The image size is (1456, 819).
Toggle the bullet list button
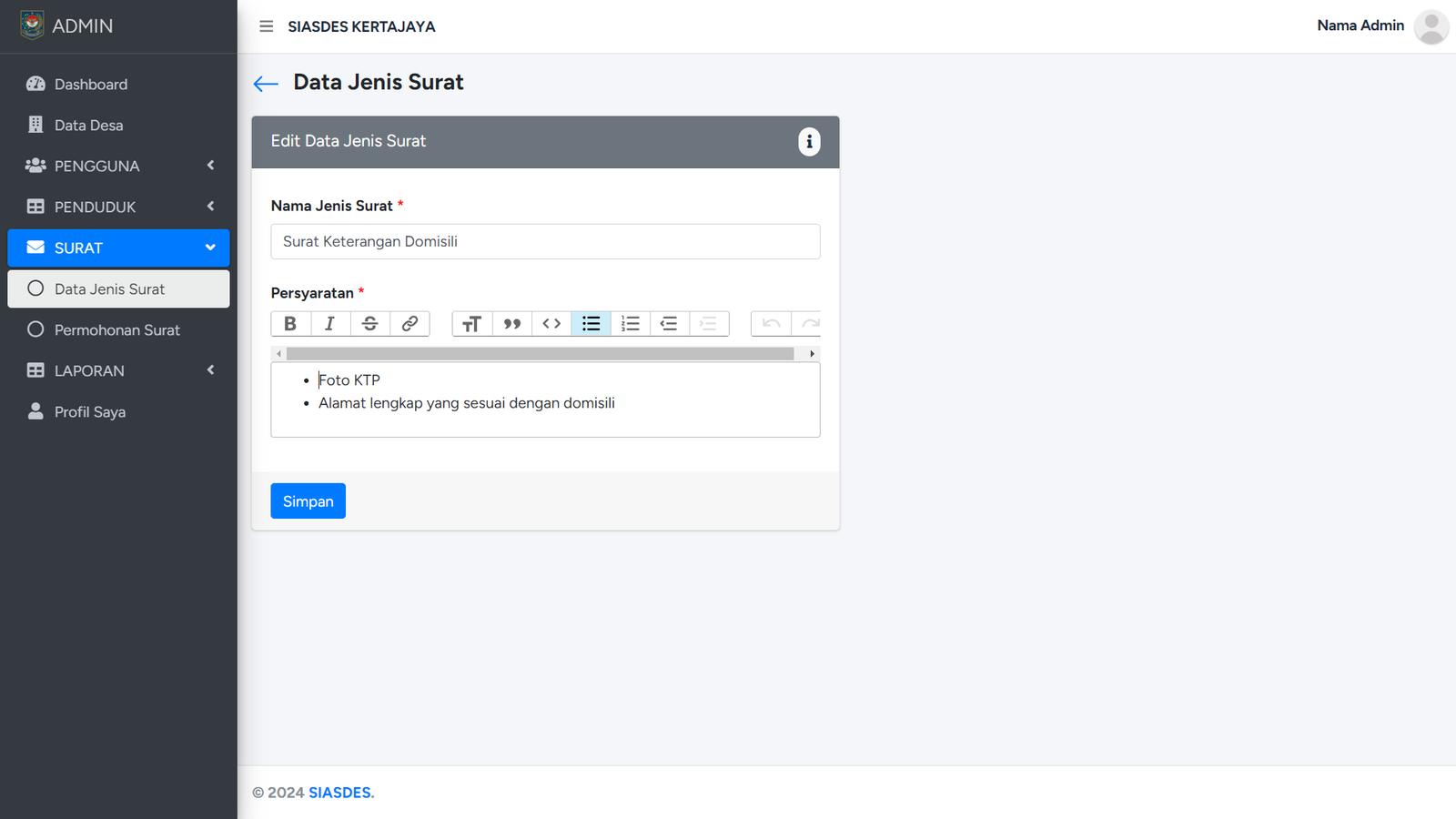[591, 324]
